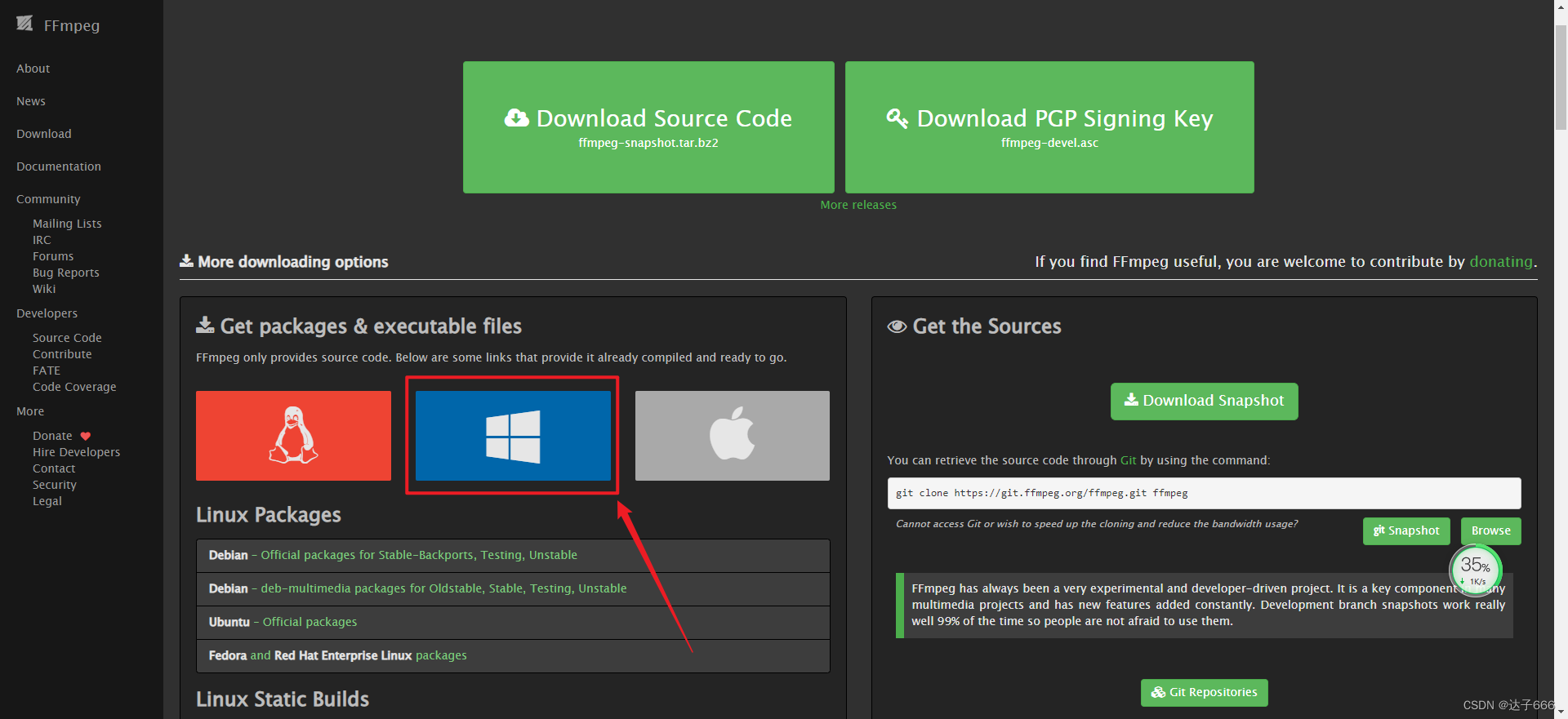The image size is (1568, 719).
Task: Follow the Git link in source instructions
Action: [x=1129, y=460]
